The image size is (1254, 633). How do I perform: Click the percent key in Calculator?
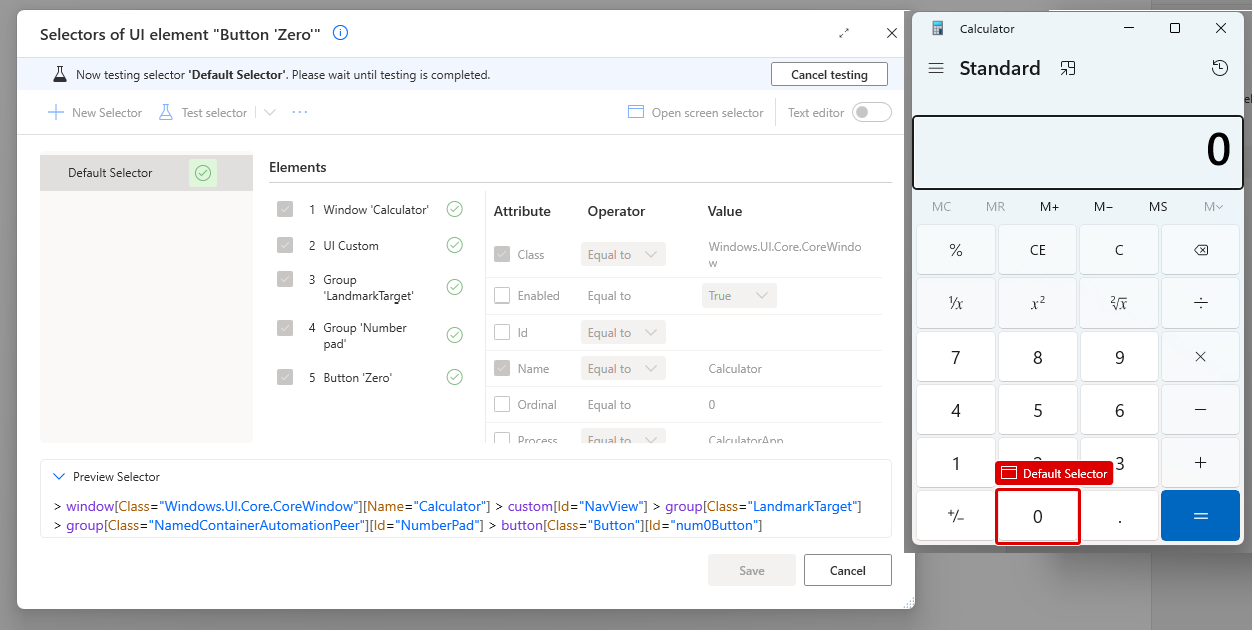tap(956, 250)
